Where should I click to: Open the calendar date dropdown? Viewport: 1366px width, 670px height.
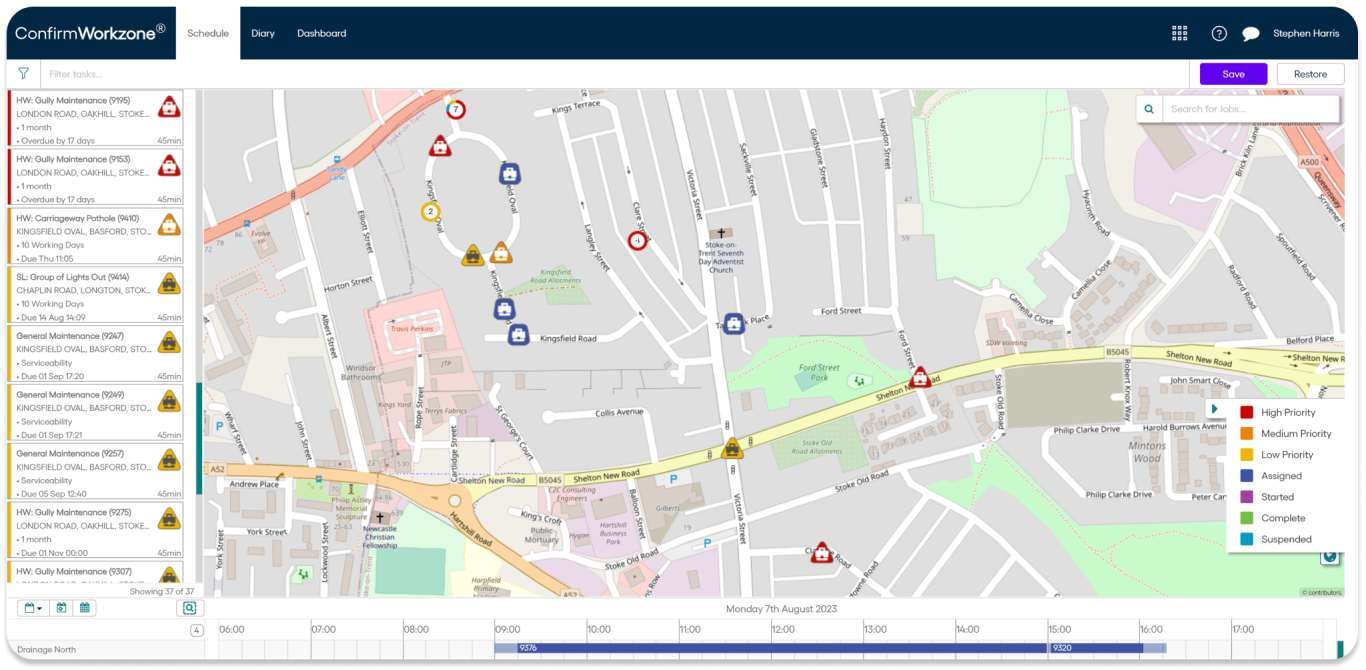tap(33, 608)
